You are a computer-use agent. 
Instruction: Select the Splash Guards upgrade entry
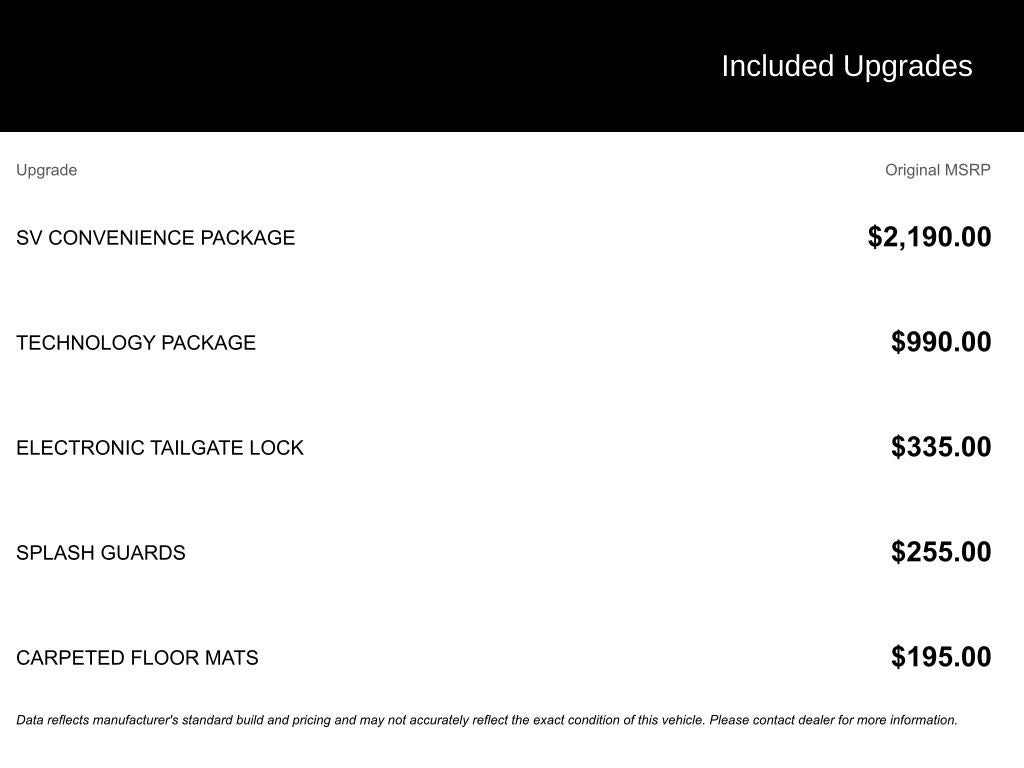(x=101, y=552)
